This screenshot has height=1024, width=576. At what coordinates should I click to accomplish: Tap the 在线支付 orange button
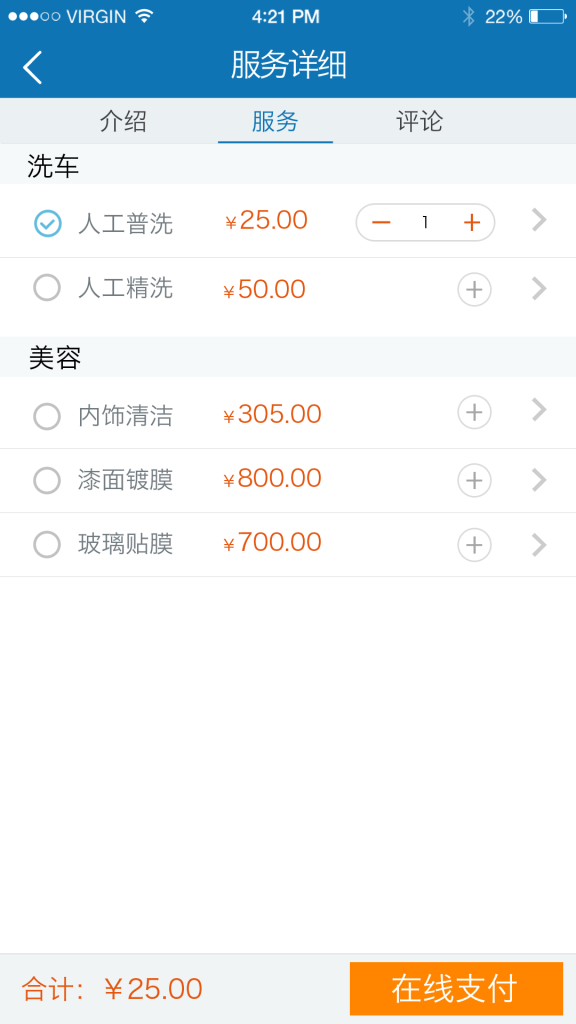point(456,988)
